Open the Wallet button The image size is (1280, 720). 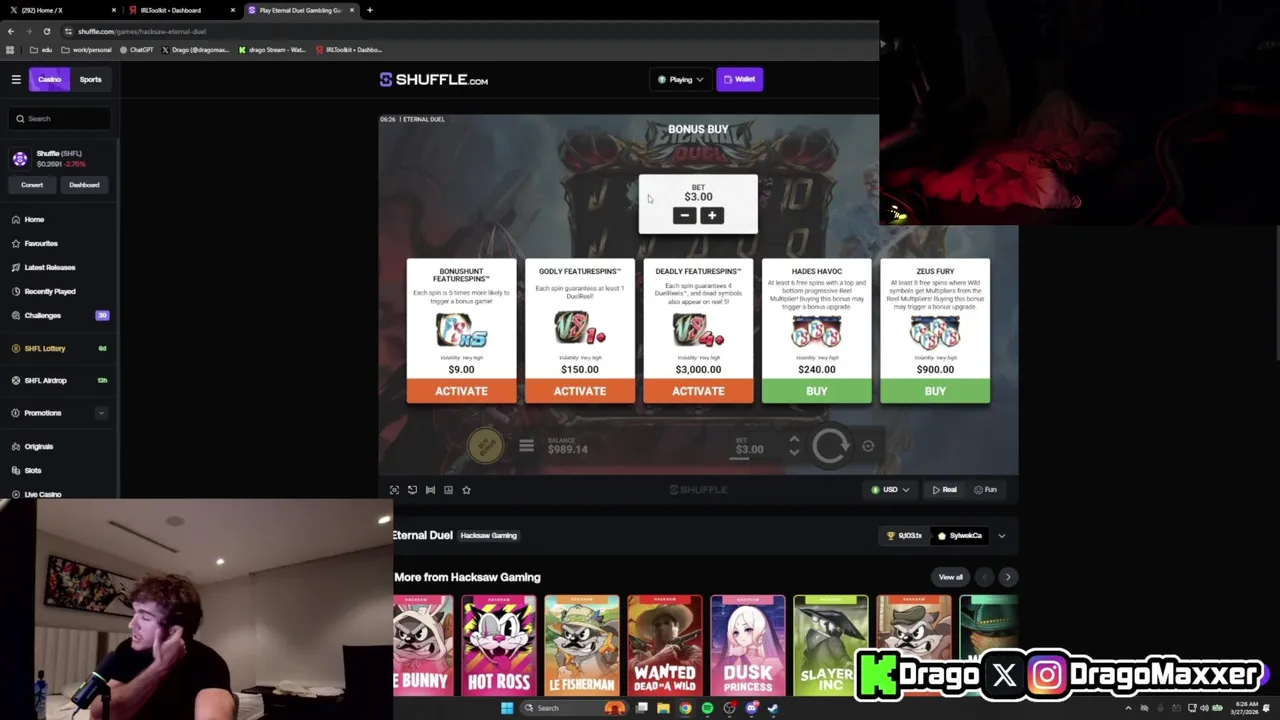(740, 79)
